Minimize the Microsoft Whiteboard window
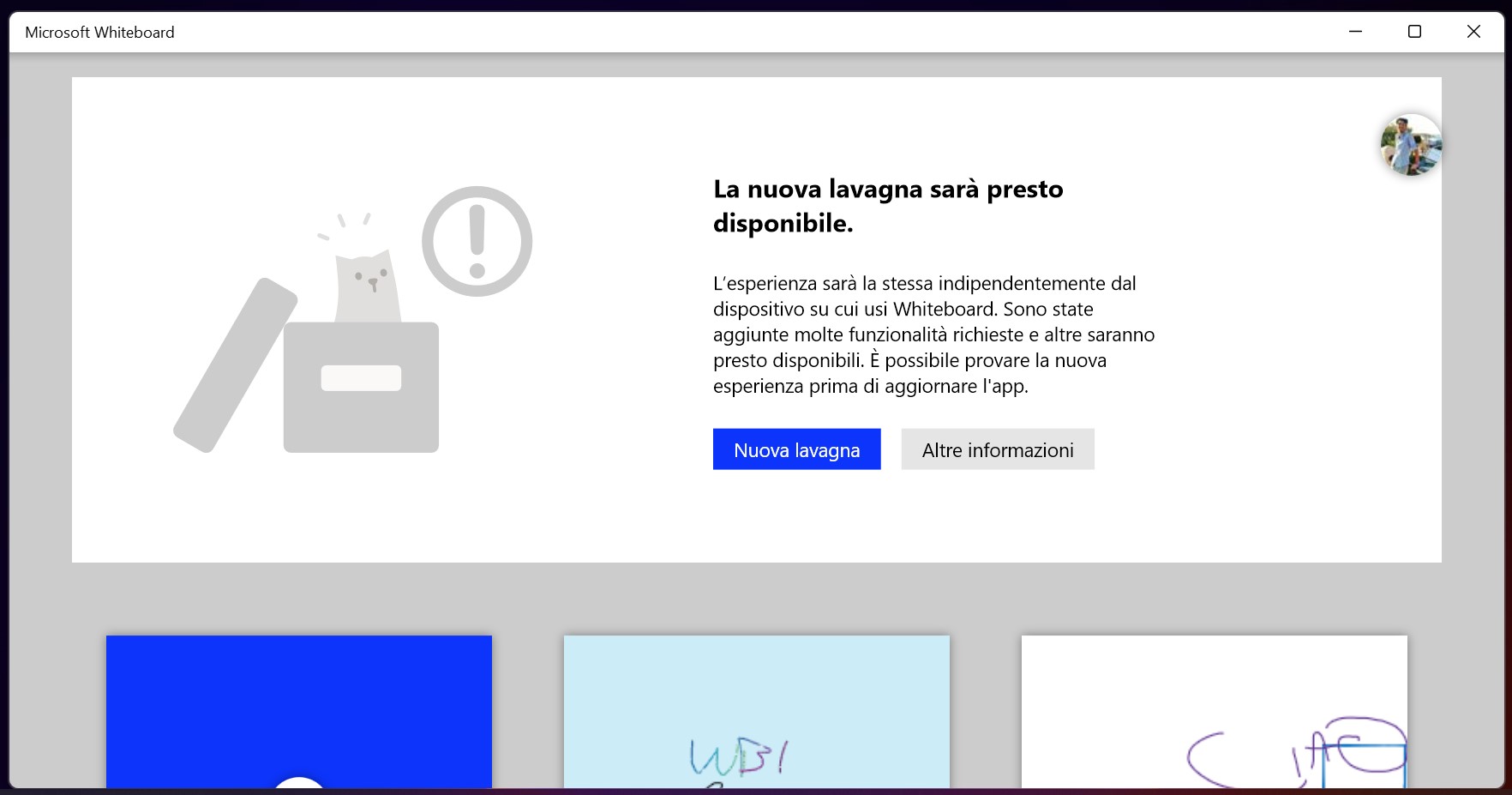The width and height of the screenshot is (1512, 795). 1356,32
